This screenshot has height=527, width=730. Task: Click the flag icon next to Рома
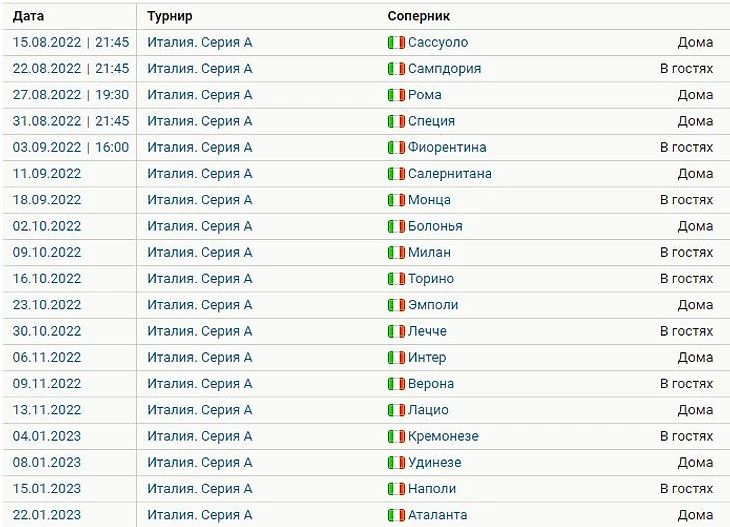coord(396,95)
